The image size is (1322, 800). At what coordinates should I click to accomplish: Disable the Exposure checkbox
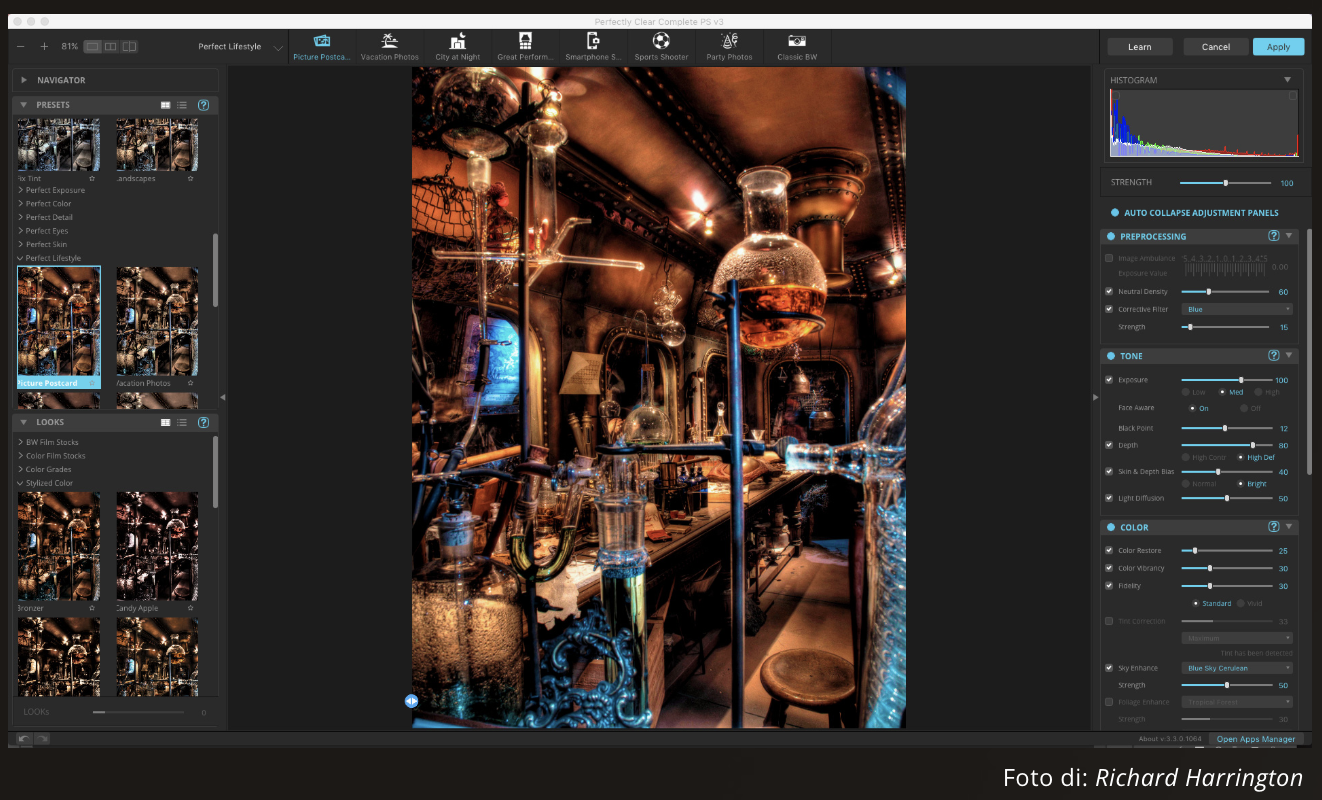tap(1109, 380)
